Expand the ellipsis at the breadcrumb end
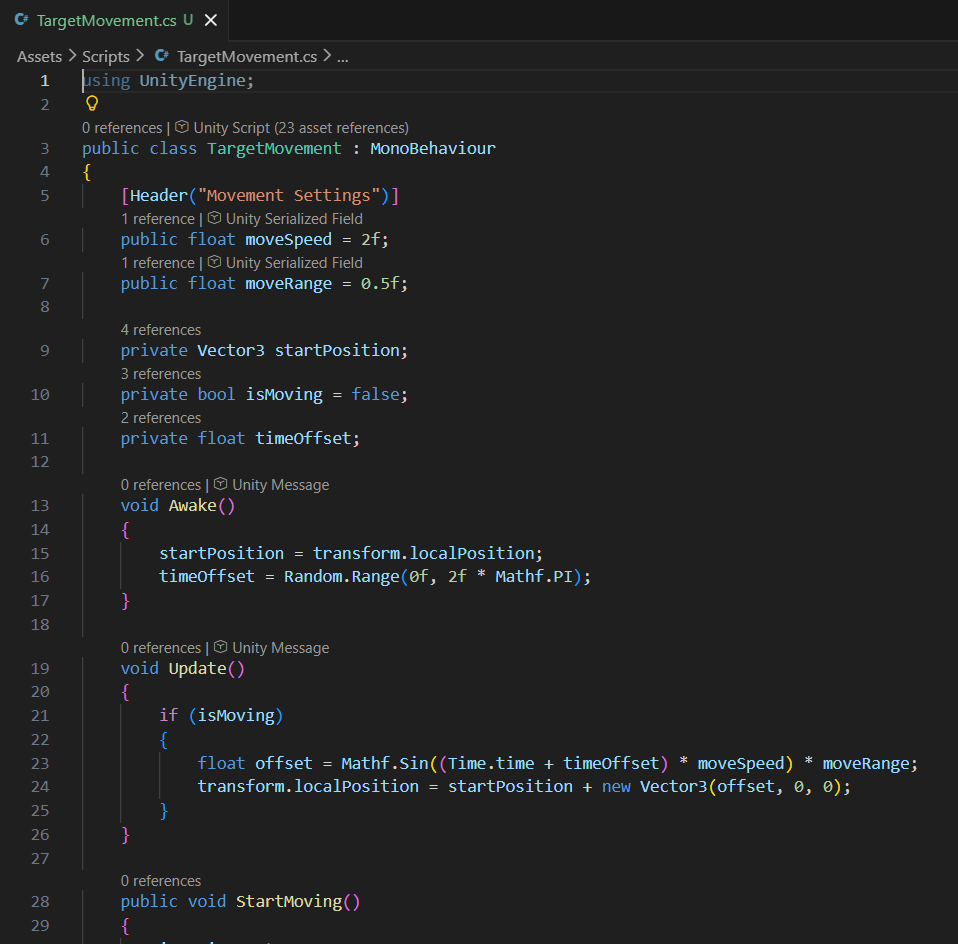958x944 pixels. coord(342,57)
